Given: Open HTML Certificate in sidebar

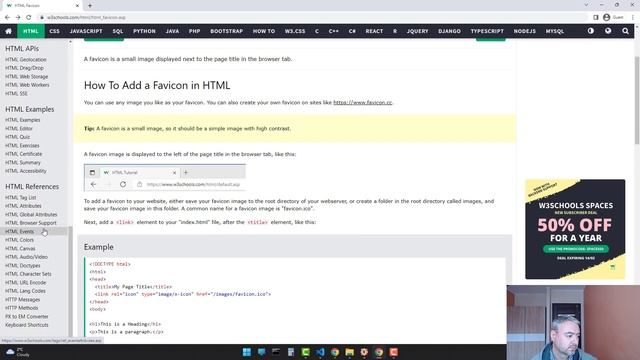Looking at the screenshot, I should point(23,154).
